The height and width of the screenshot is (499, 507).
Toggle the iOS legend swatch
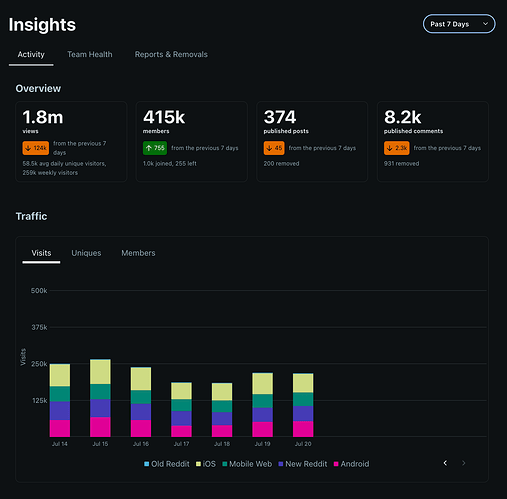tap(198, 464)
